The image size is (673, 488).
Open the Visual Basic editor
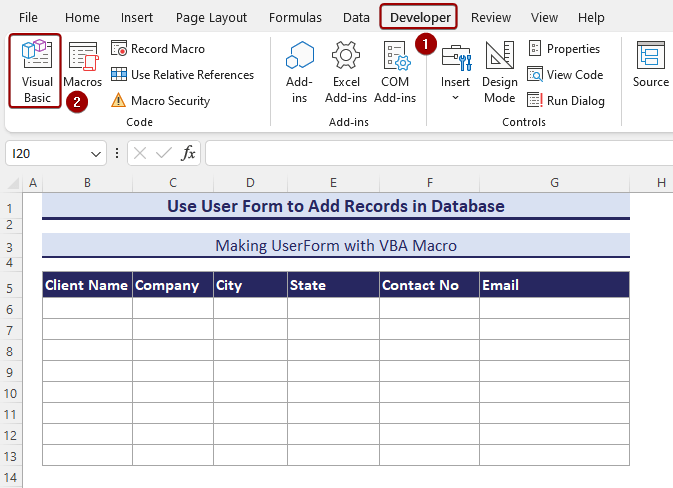[x=36, y=69]
